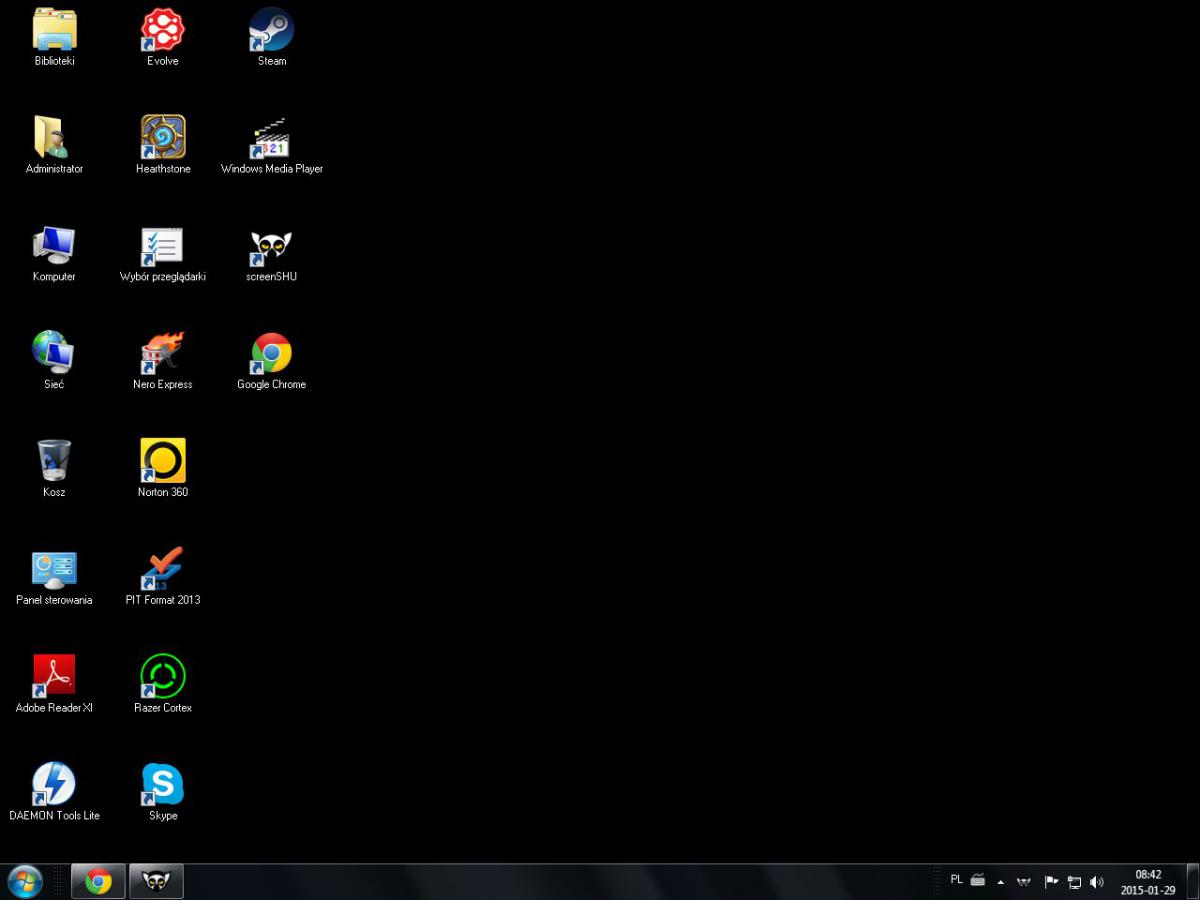Open the Administrator user folder icon
Image resolution: width=1200 pixels, height=900 pixels.
coord(54,146)
